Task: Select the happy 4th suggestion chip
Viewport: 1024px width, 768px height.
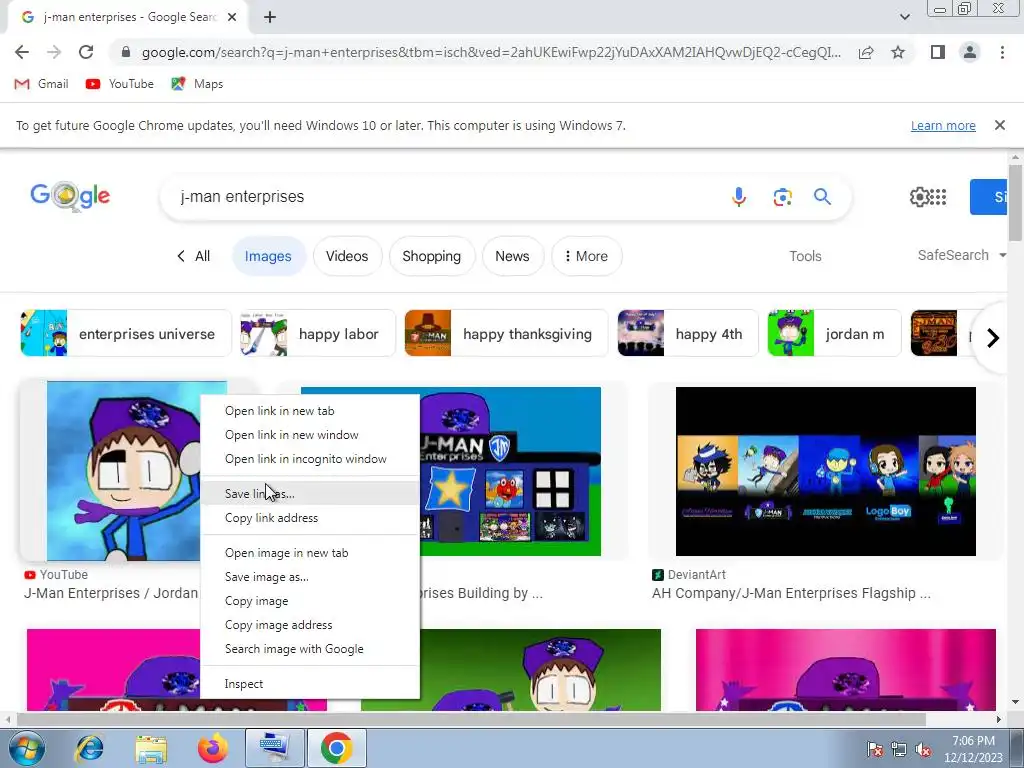Action: pos(688,334)
